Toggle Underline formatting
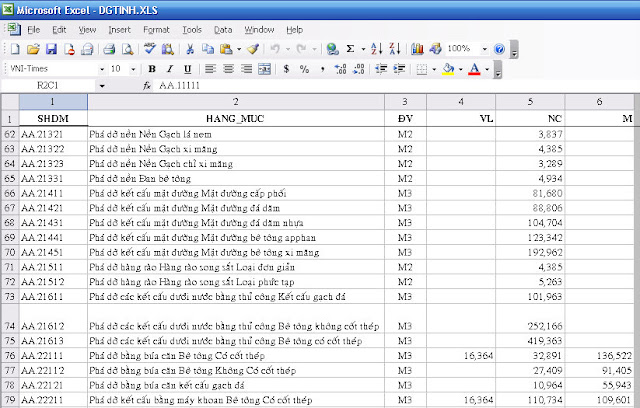The height and width of the screenshot is (408, 640). 187,69
